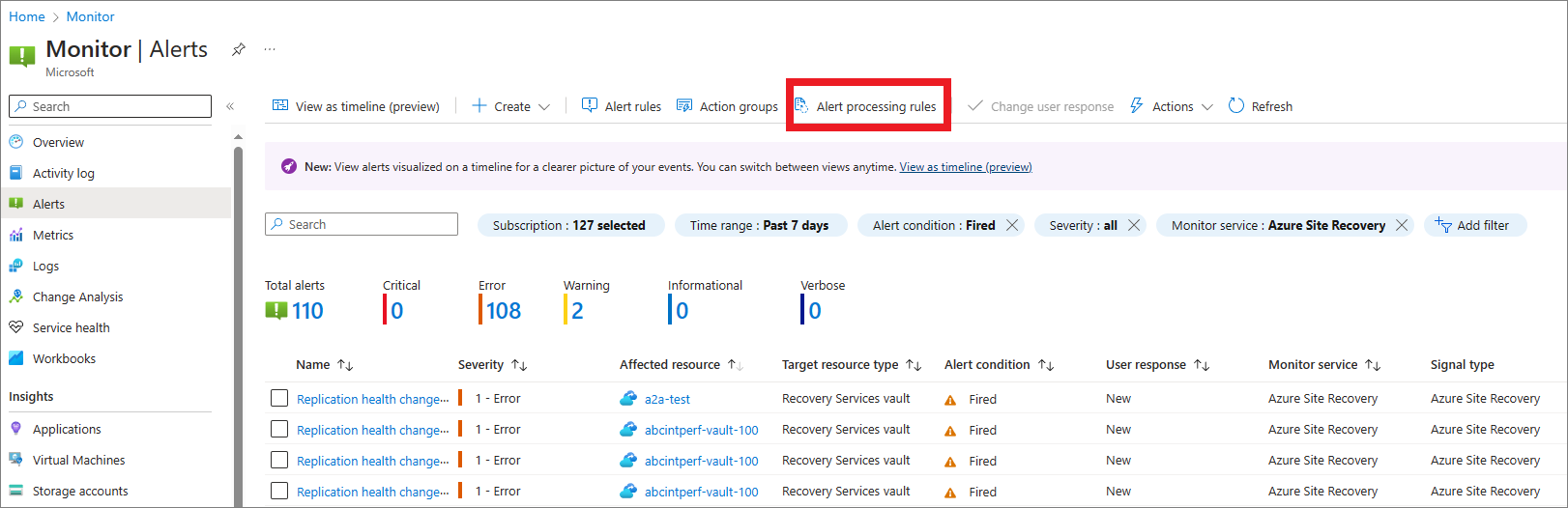
Task: Open the more options ellipsis menu
Action: (270, 49)
